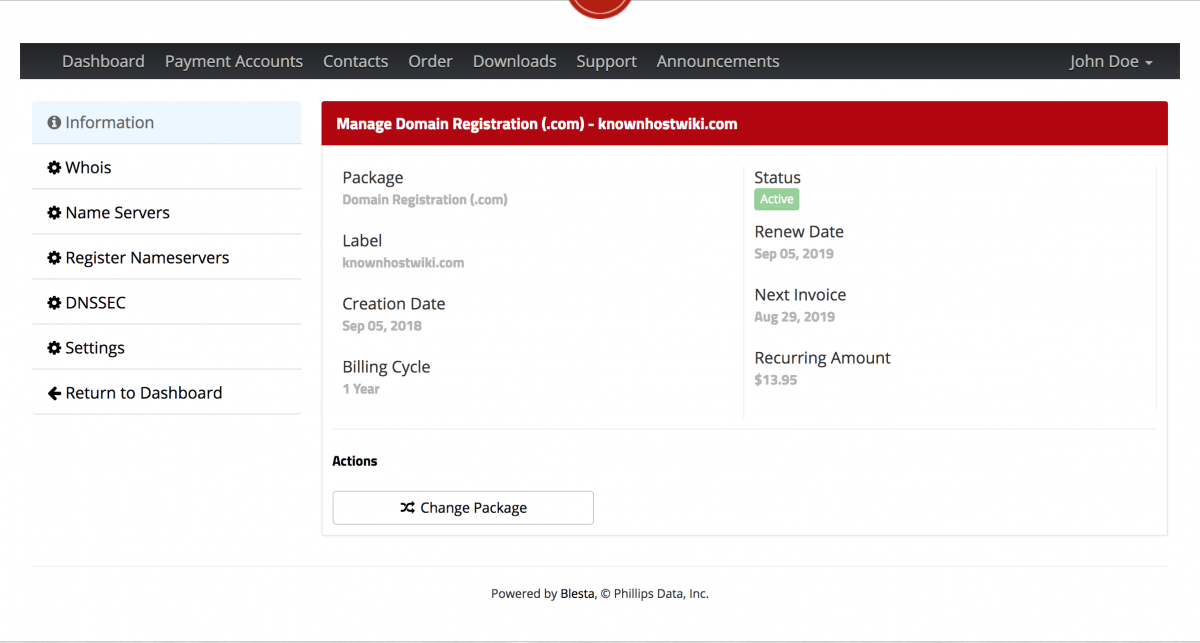Viewport: 1200px width, 643px height.
Task: Open Register Nameservers via its gear icon
Action: click(x=55, y=257)
